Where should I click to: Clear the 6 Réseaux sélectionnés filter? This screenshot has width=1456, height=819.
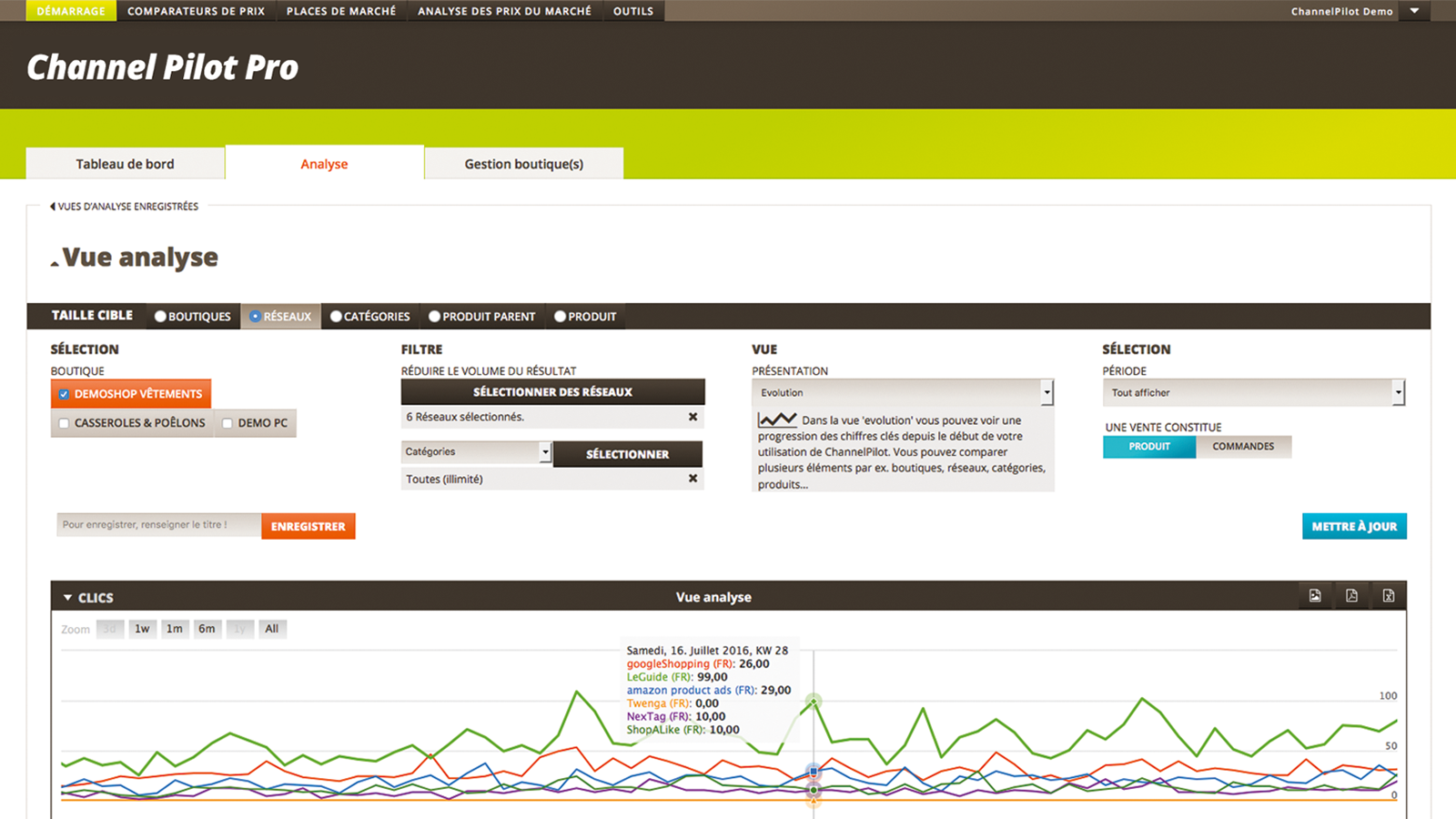click(693, 417)
